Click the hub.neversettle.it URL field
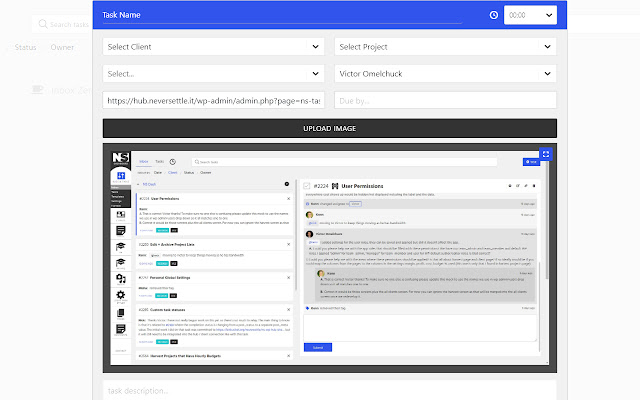This screenshot has height=400, width=640. pos(213,100)
